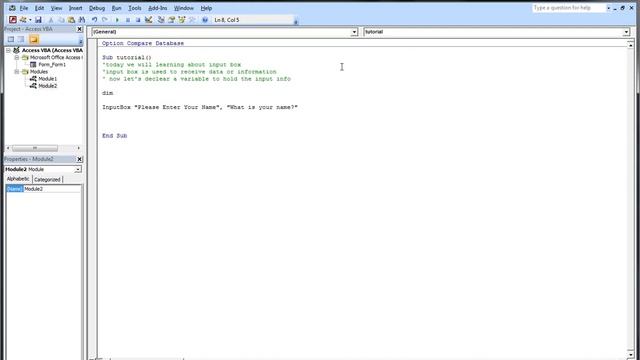Select the Access VBA project root item
This screenshot has height=360, width=640.
tap(52, 50)
